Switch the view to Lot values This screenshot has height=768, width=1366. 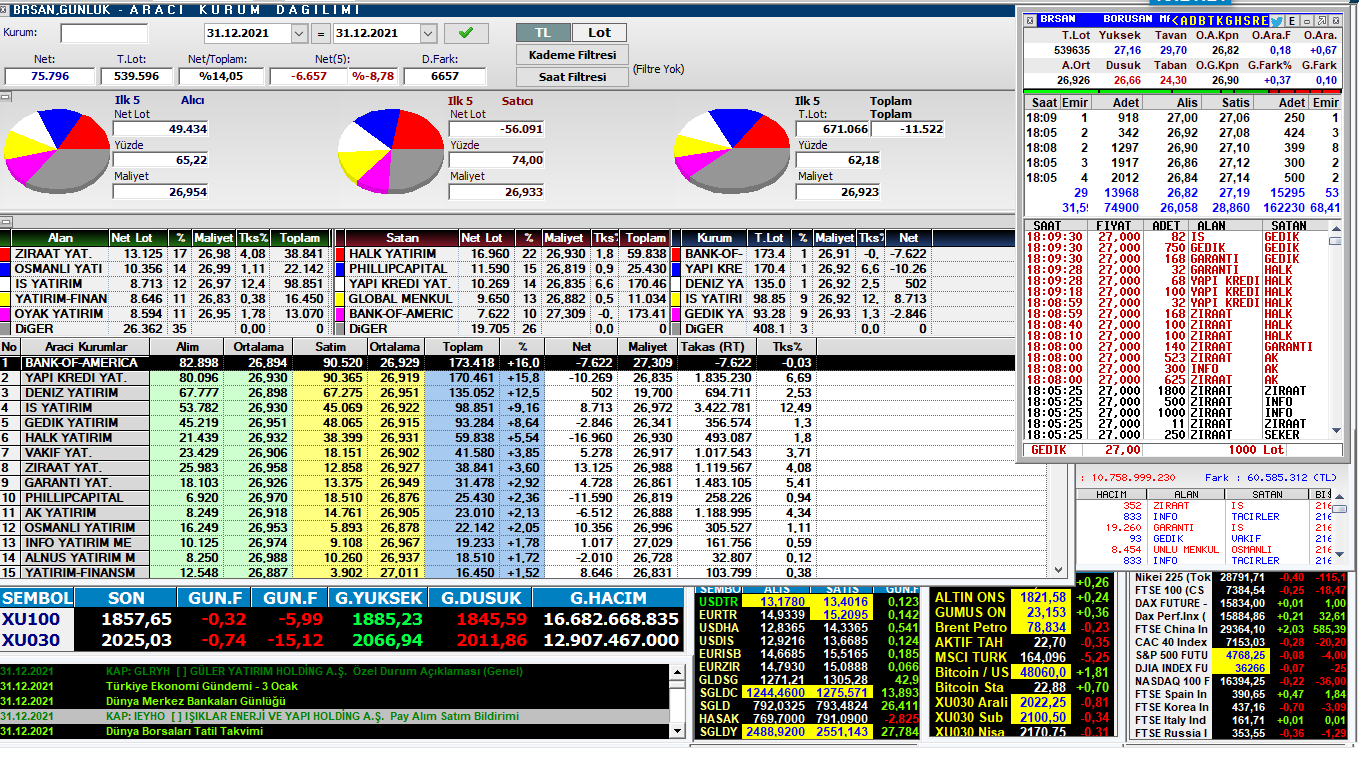pos(600,33)
